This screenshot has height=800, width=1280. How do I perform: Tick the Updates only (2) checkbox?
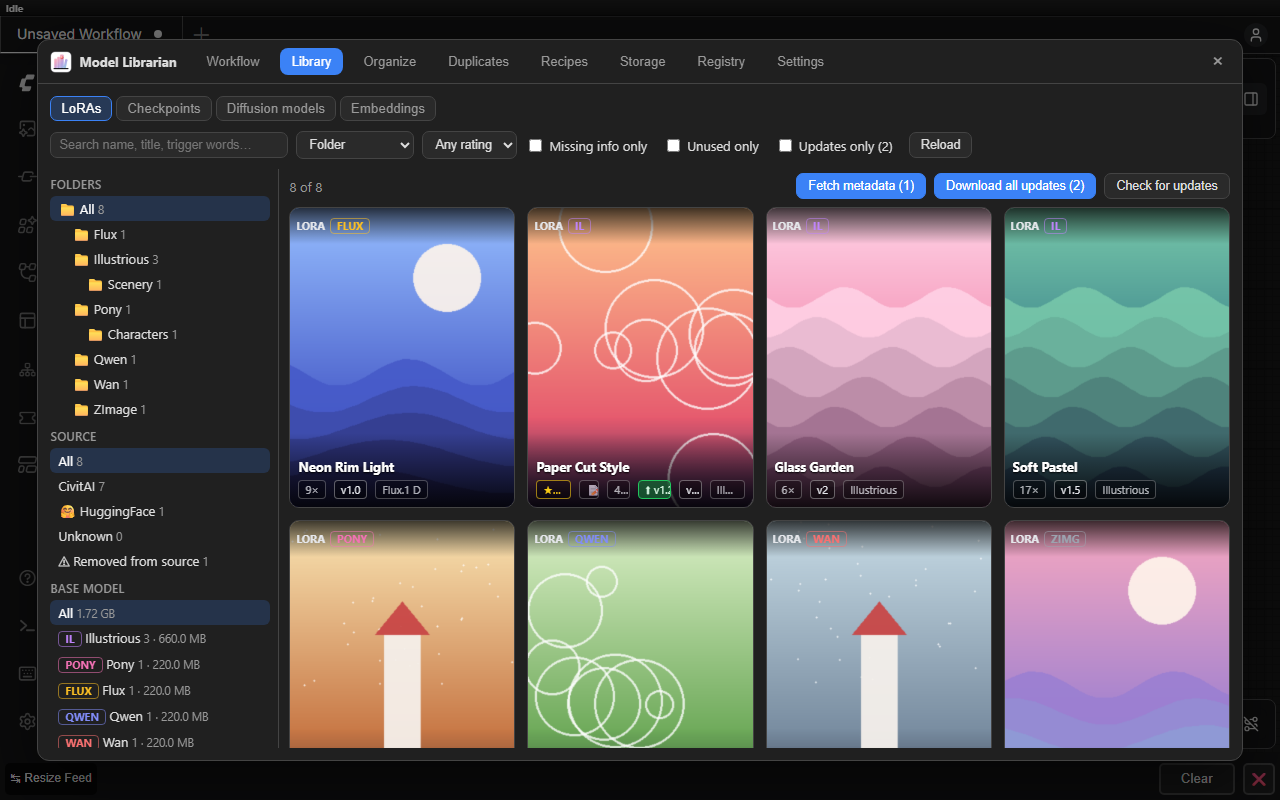[786, 146]
